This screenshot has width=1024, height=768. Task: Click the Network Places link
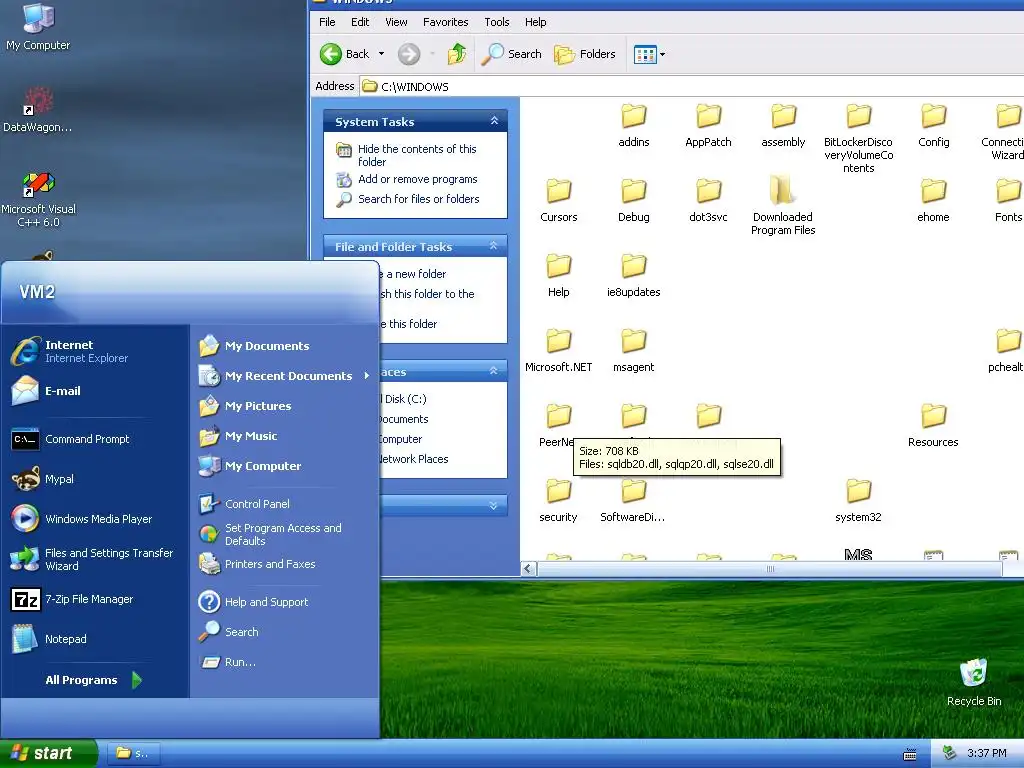(x=414, y=459)
